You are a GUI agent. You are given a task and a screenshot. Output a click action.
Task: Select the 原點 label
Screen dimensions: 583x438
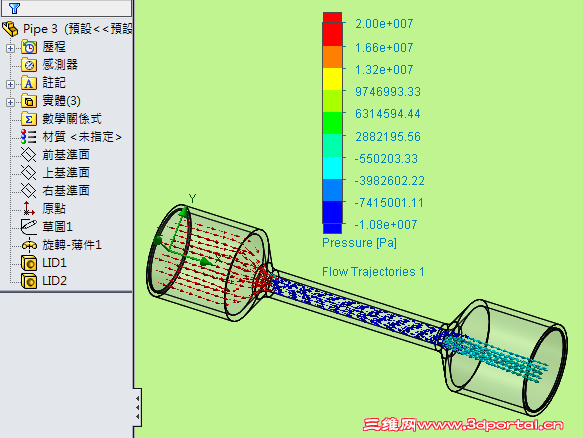point(54,209)
